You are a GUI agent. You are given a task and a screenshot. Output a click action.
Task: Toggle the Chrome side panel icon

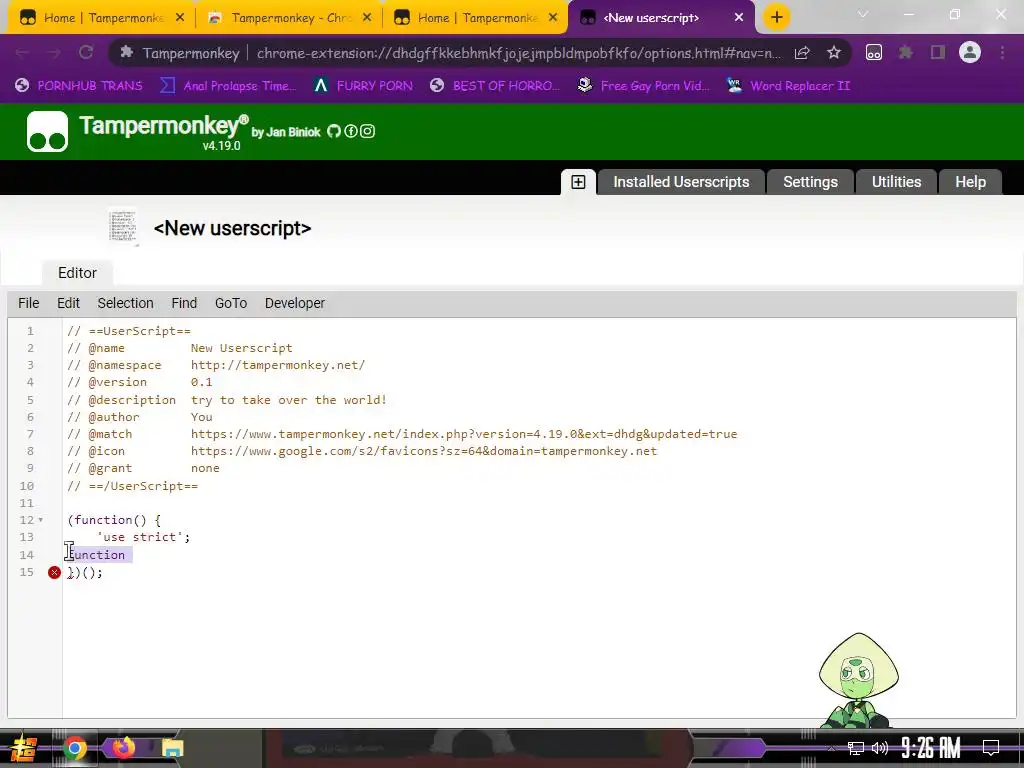click(938, 53)
